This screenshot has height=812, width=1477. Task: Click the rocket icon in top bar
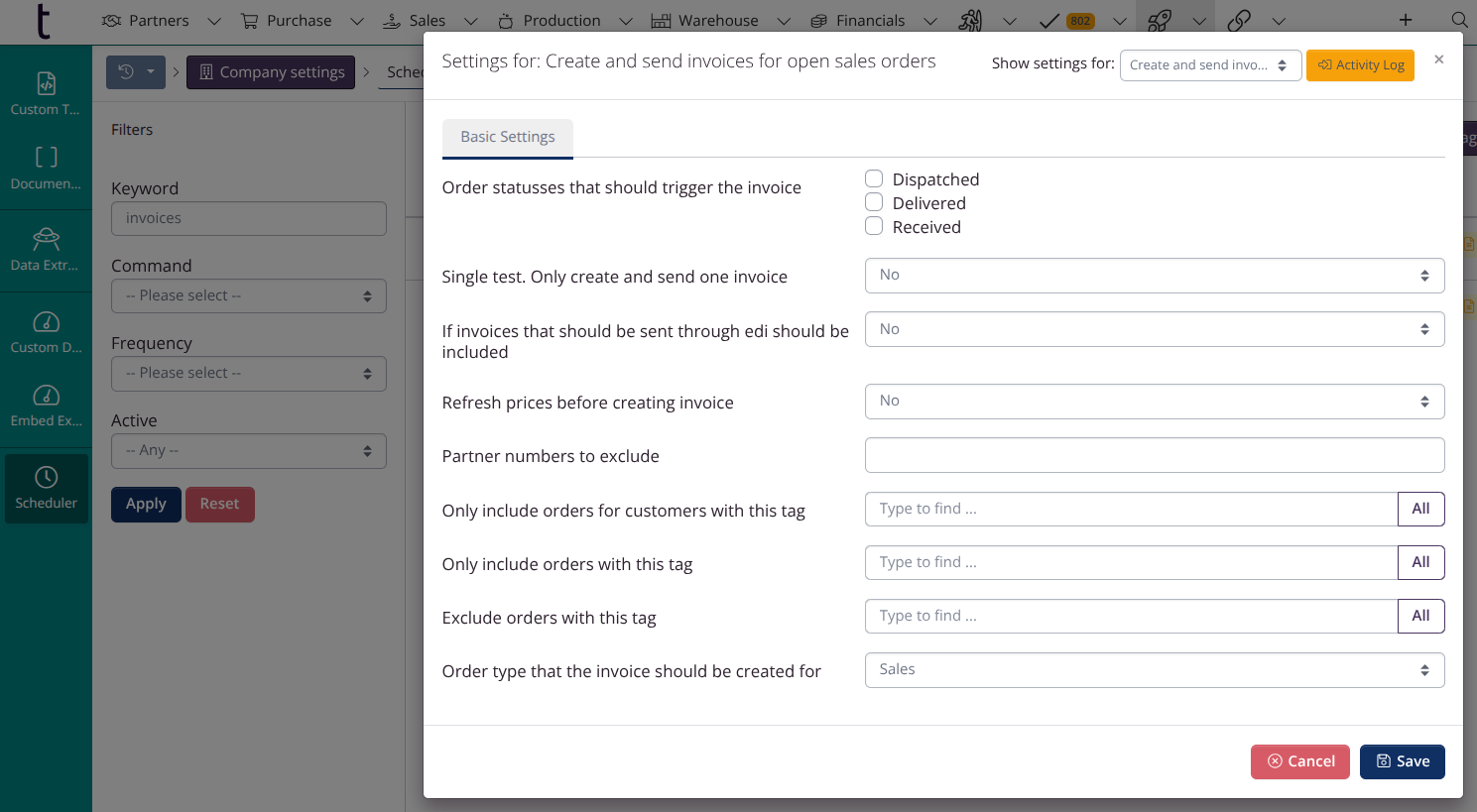point(1159,21)
